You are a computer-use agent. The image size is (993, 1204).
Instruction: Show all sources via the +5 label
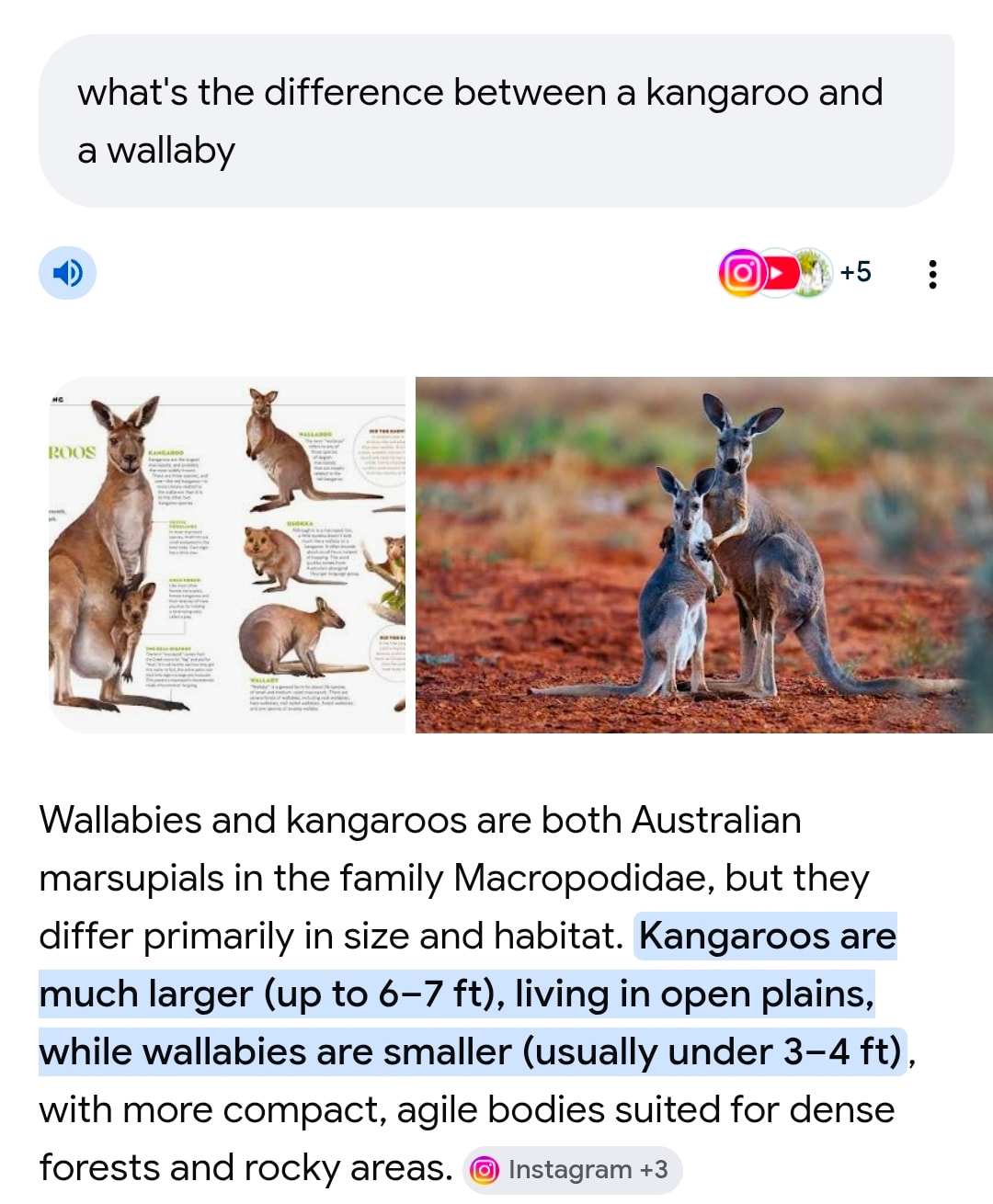click(x=855, y=272)
